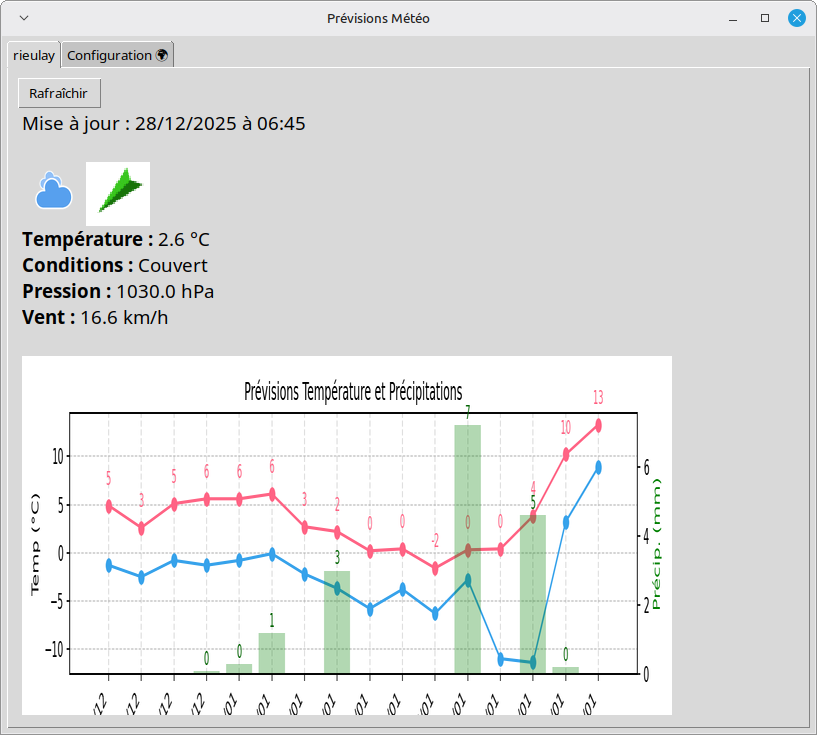817x735 pixels.
Task: Close the Prévisions Météo window
Action: 797,18
